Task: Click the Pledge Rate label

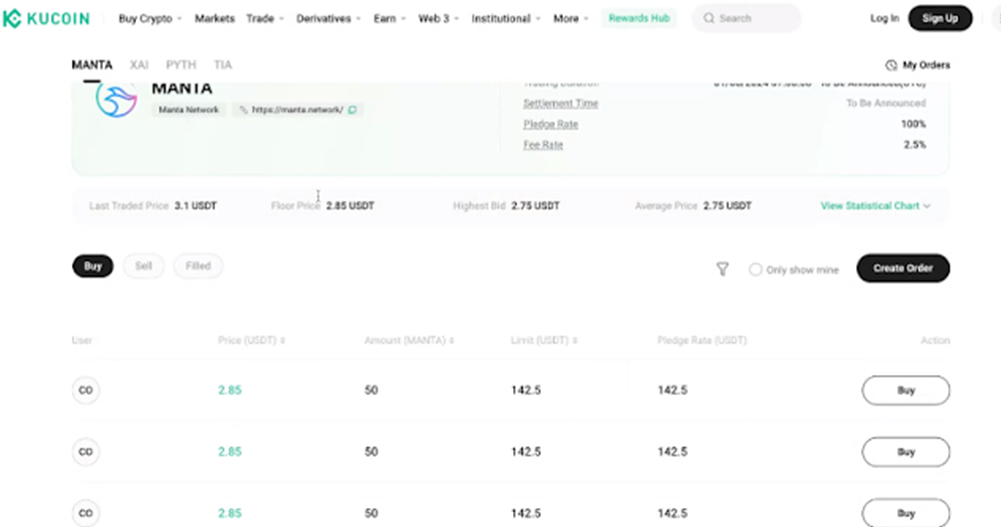Action: 551,124
